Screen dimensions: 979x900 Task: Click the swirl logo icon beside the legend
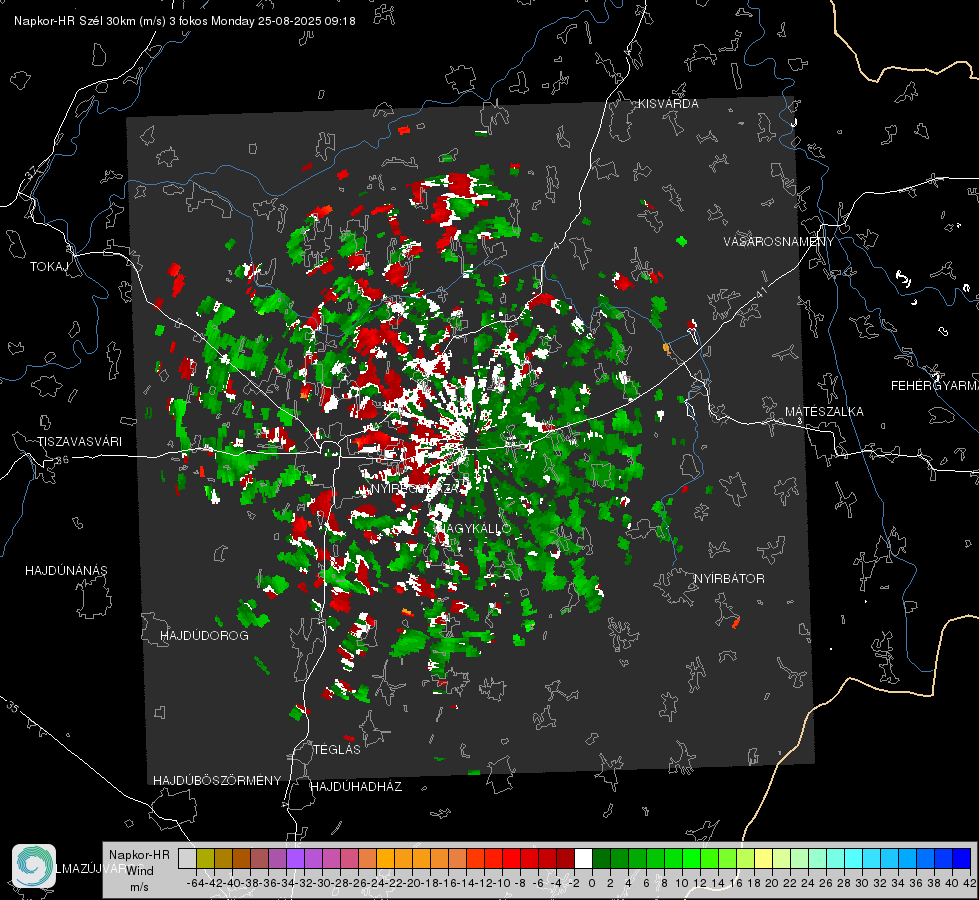point(34,866)
